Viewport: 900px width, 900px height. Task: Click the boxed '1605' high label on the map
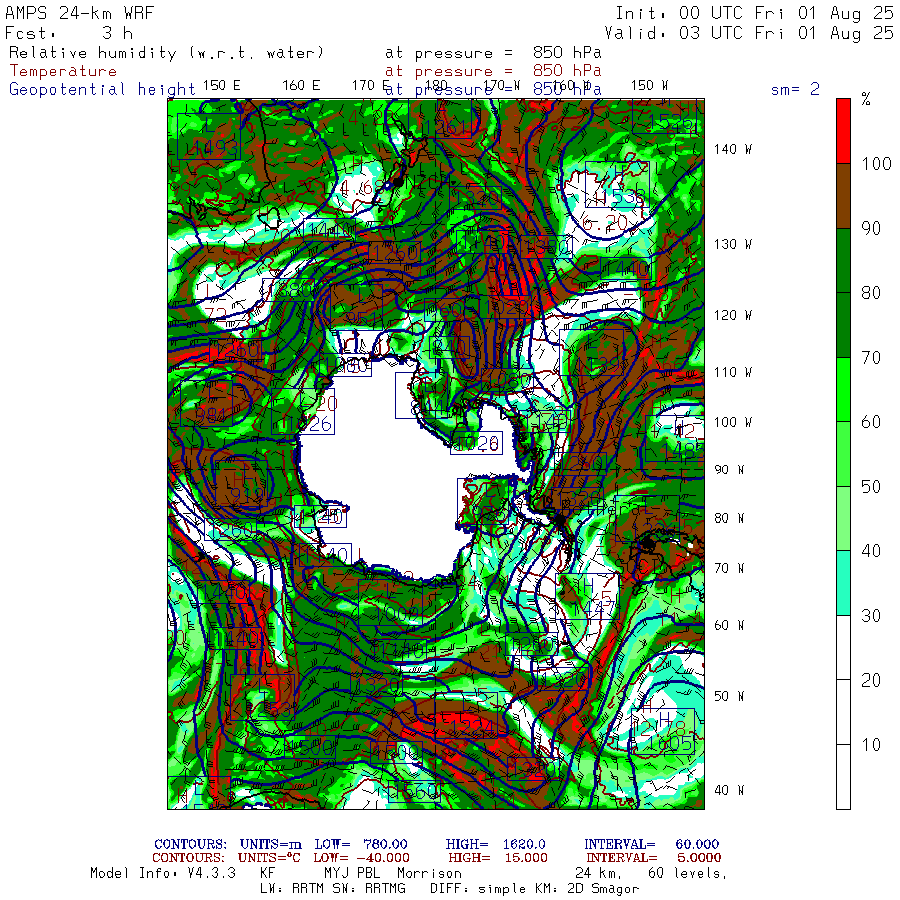click(x=663, y=732)
